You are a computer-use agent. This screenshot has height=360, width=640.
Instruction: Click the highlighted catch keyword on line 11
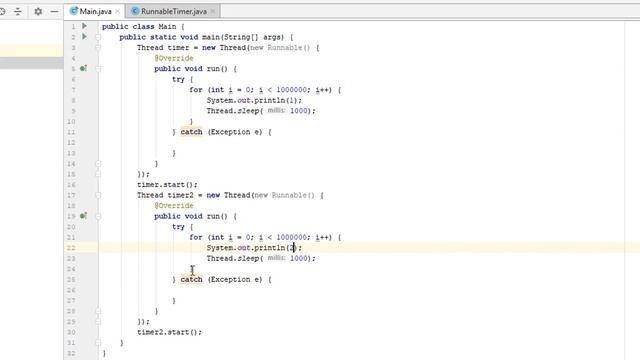tap(191, 132)
